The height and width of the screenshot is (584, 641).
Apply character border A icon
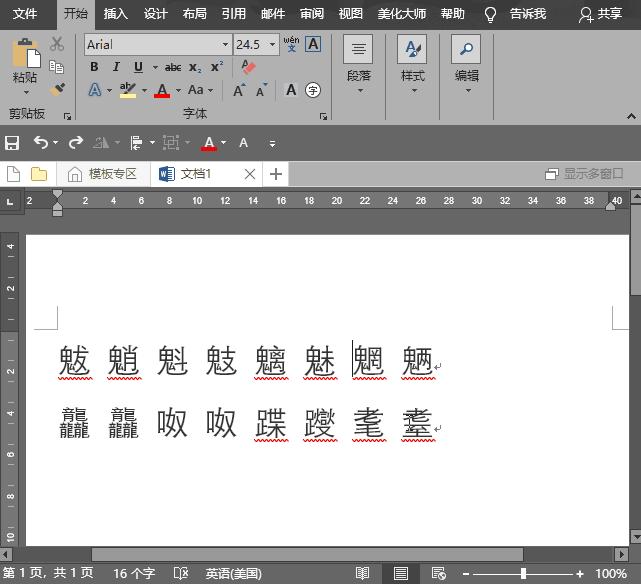point(313,44)
